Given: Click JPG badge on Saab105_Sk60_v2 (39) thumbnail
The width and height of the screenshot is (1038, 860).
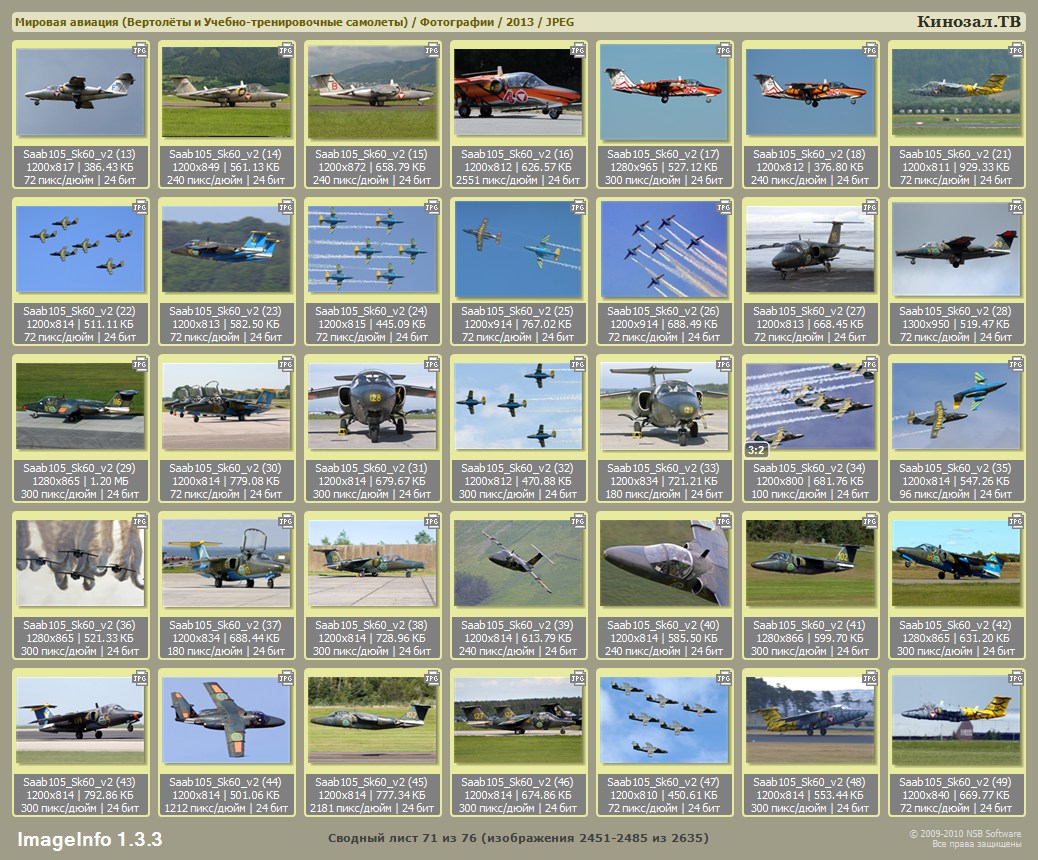Looking at the screenshot, I should [x=578, y=520].
